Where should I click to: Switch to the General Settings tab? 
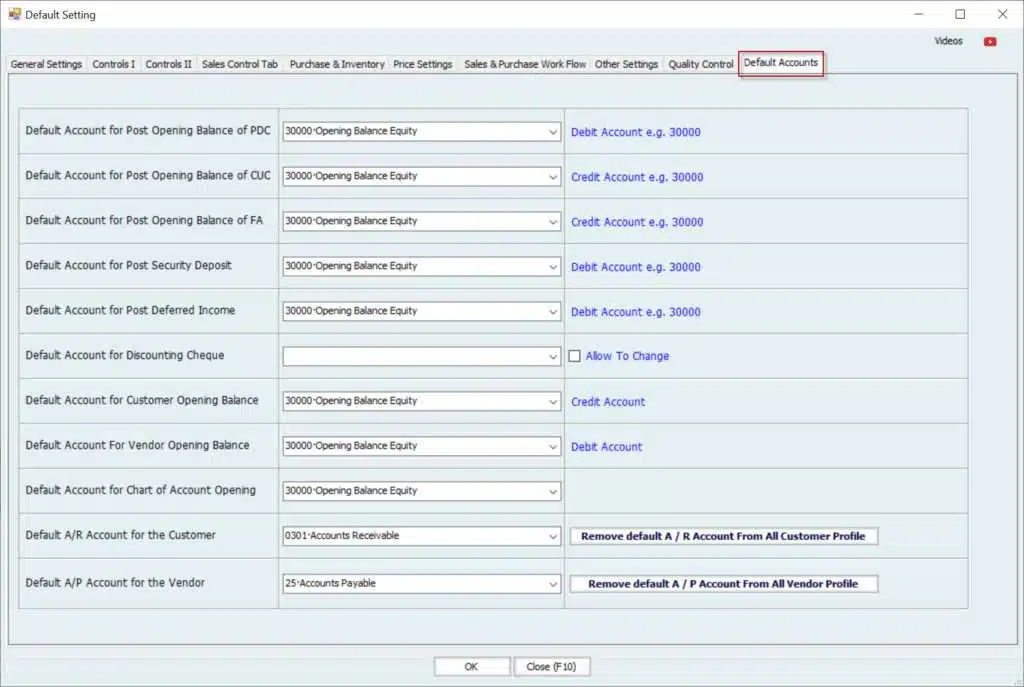pyautogui.click(x=46, y=64)
